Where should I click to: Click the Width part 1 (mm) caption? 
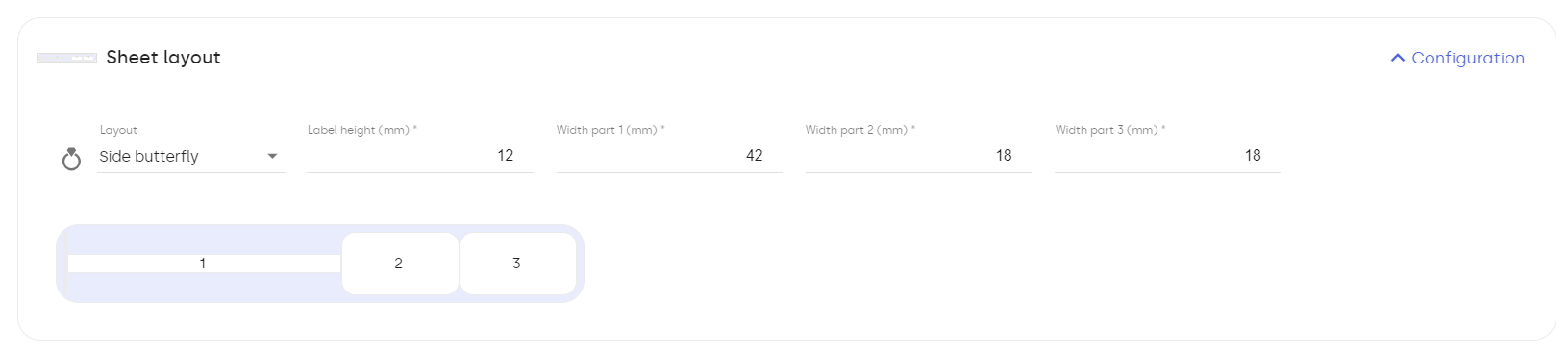(610, 130)
